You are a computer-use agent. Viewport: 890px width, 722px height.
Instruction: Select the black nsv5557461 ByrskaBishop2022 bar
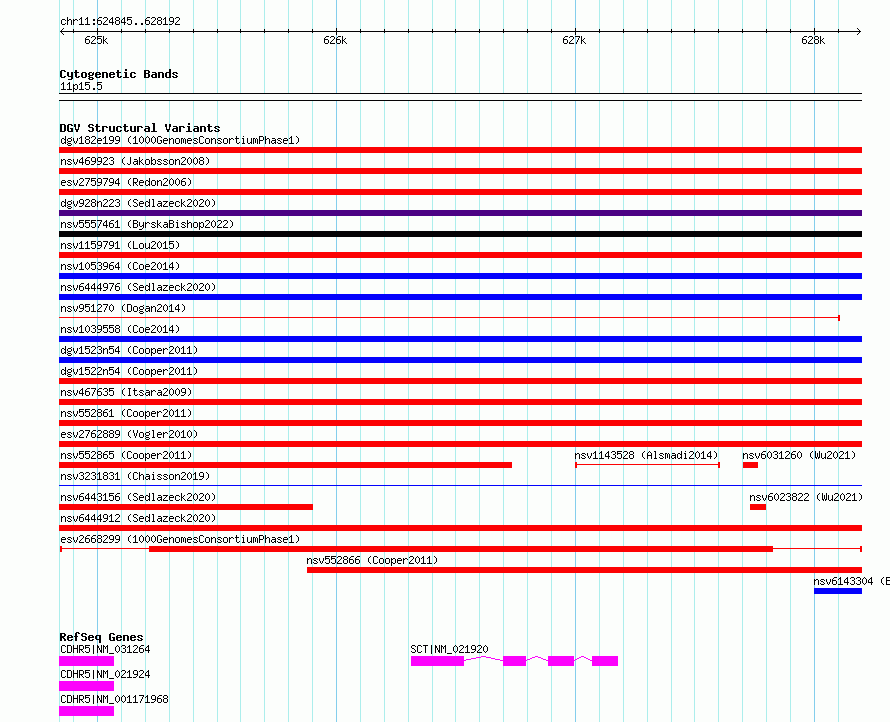coord(460,234)
